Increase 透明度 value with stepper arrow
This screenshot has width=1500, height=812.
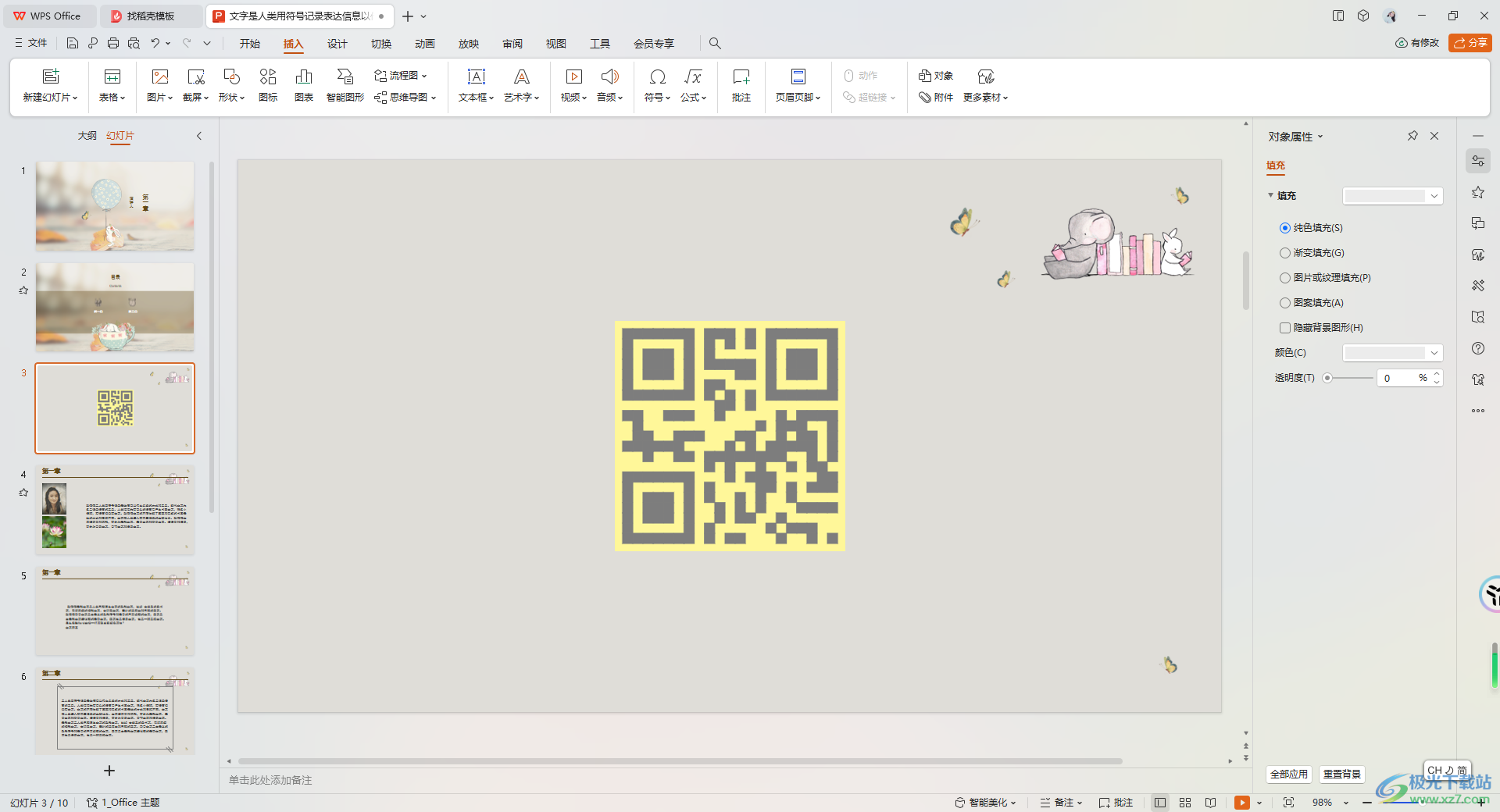point(1436,374)
